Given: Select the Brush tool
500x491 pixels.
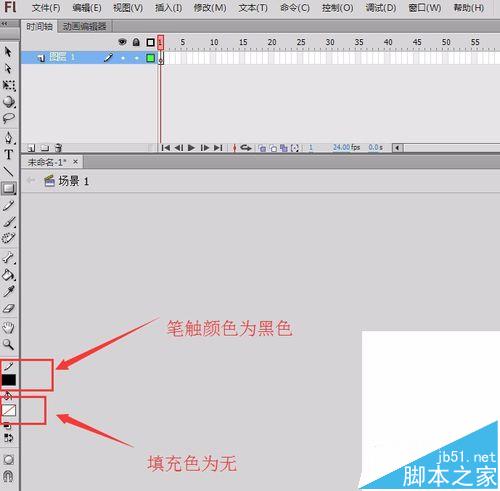Looking at the screenshot, I should 9,222.
